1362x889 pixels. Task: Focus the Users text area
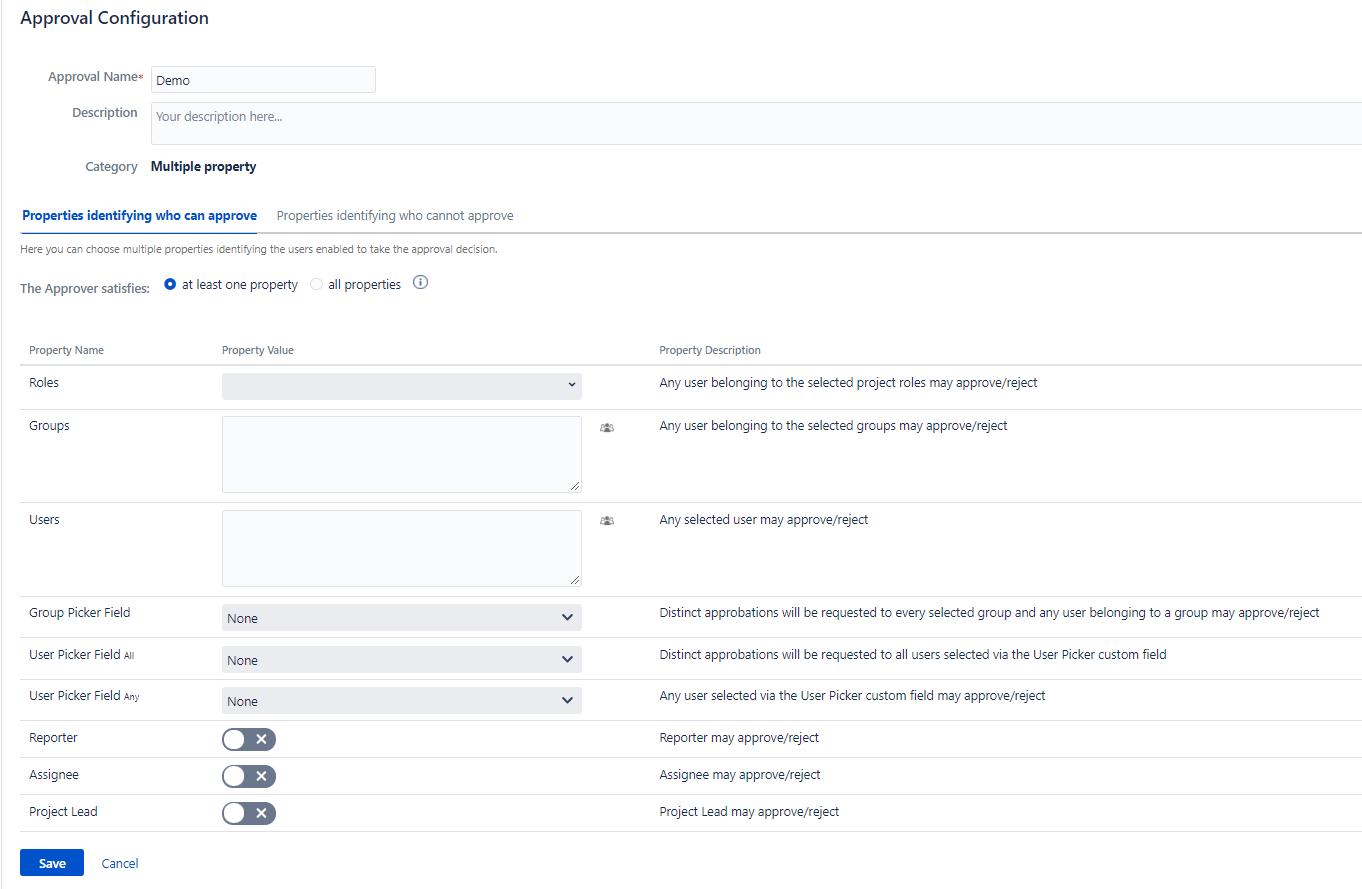401,548
